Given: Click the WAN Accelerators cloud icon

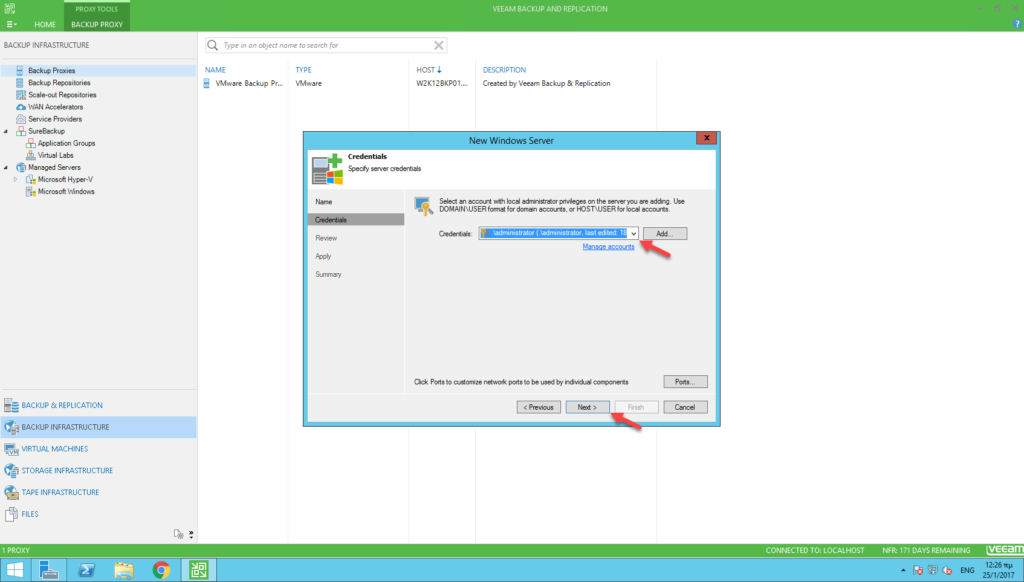Looking at the screenshot, I should click(21, 107).
